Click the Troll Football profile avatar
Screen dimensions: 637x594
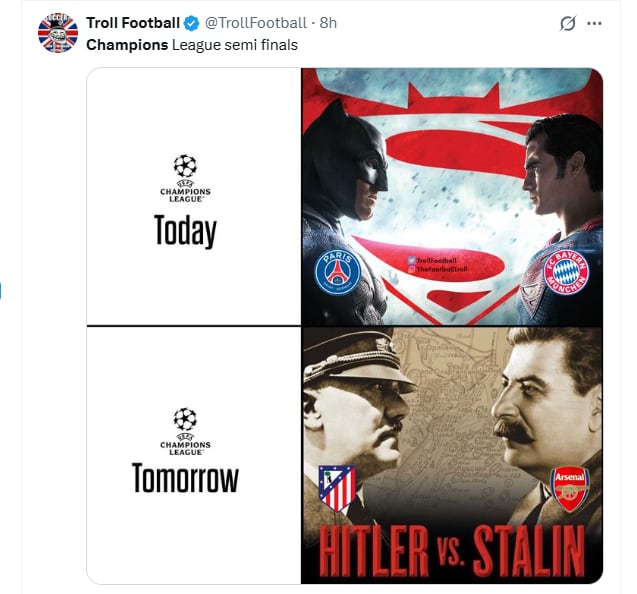(57, 33)
